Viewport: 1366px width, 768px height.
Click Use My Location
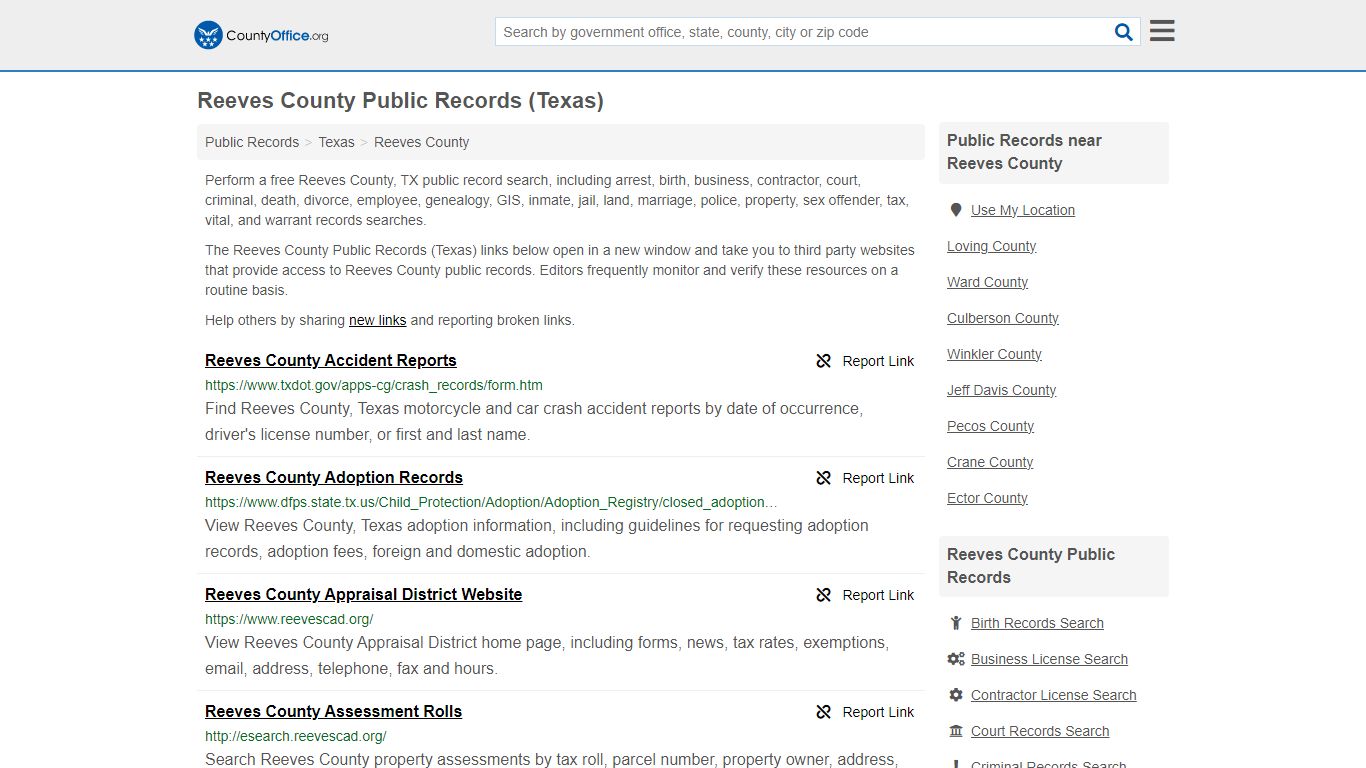1023,210
